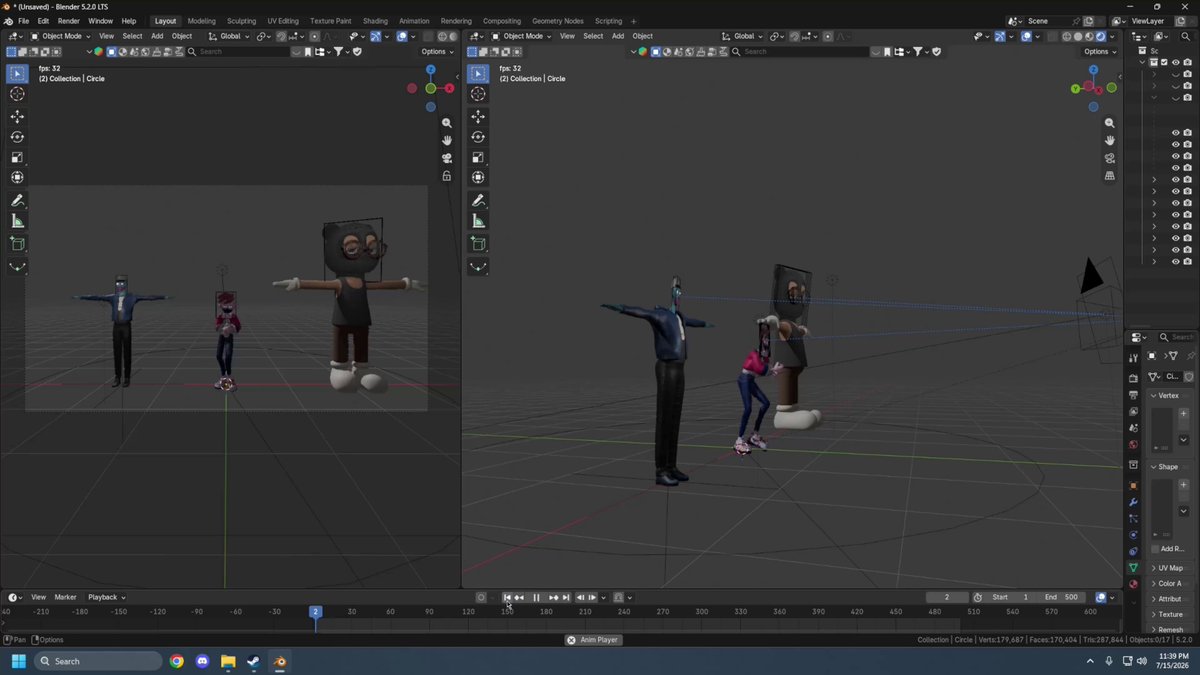The image size is (1200, 675).
Task: Pick the Annotate tool in left viewport
Action: coord(17,200)
